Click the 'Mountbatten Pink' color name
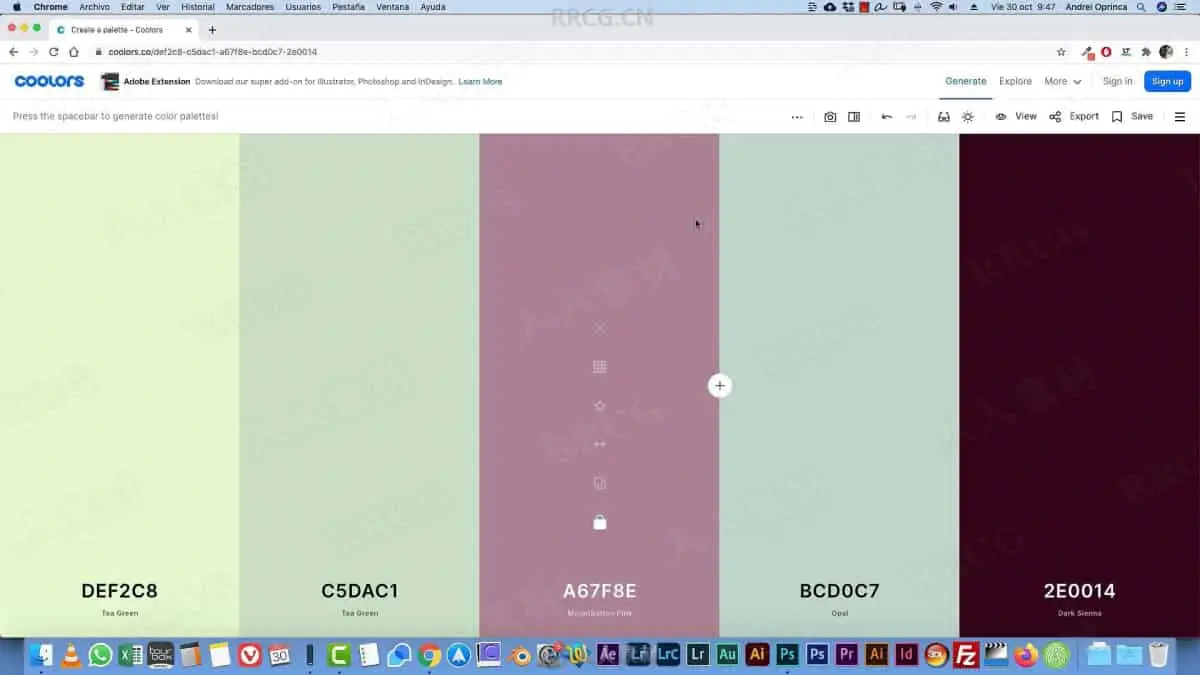1200x675 pixels. [600, 613]
